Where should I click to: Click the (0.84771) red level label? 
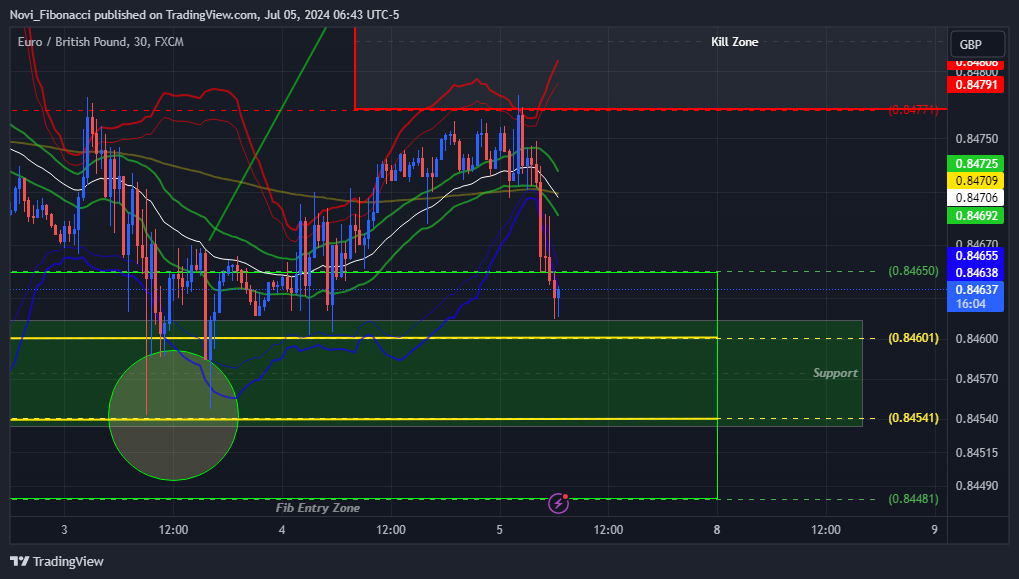click(x=913, y=109)
